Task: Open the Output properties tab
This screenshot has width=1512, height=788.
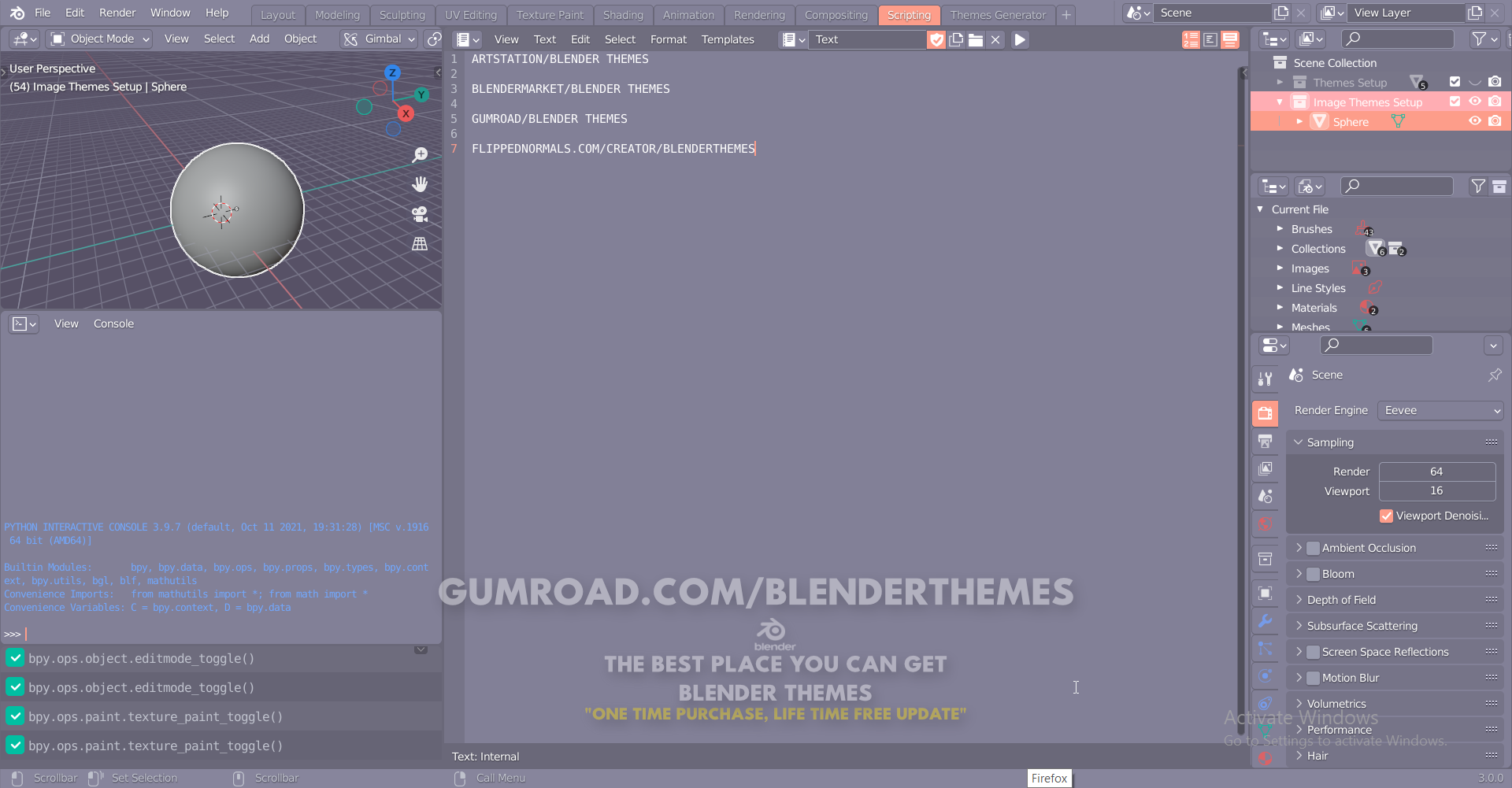Action: [1266, 441]
